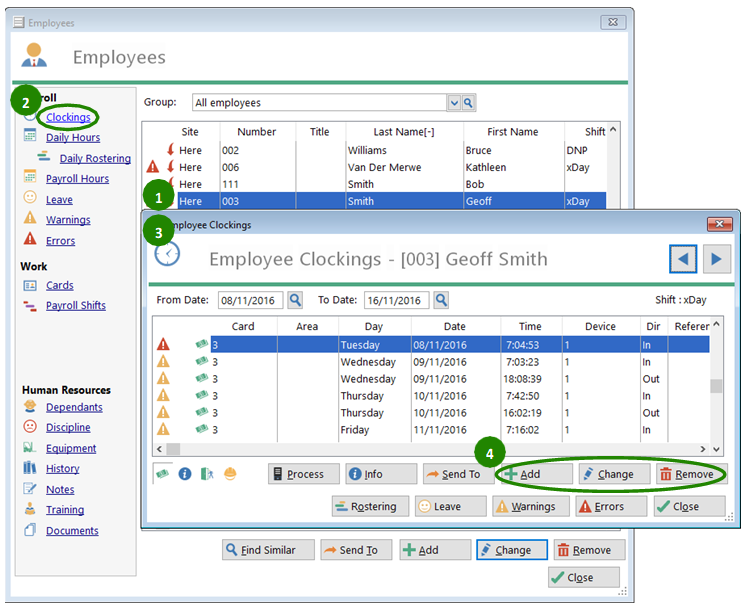Expand the Group dropdown arrow

click(x=454, y=103)
